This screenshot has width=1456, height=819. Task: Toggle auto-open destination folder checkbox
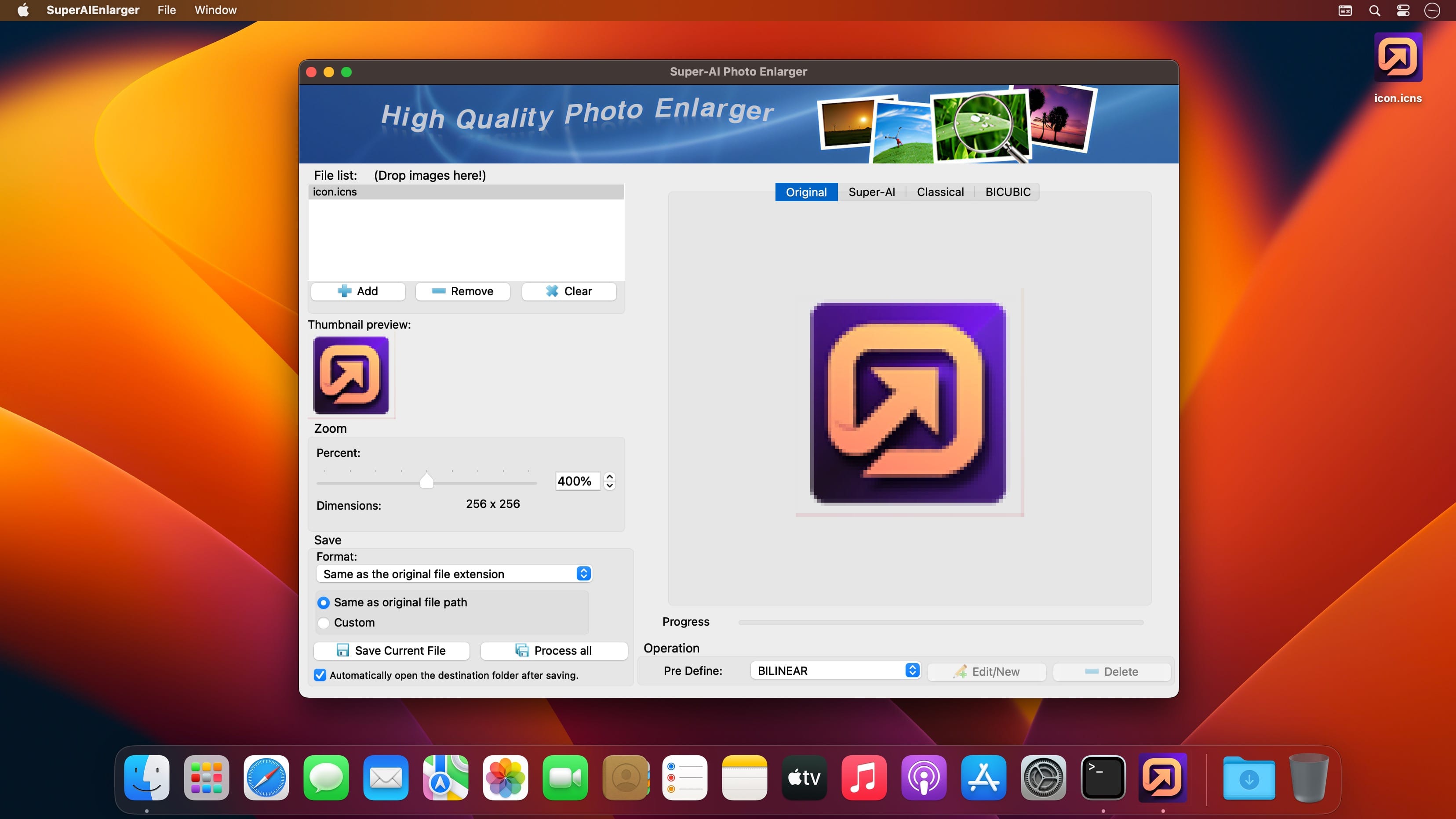320,675
